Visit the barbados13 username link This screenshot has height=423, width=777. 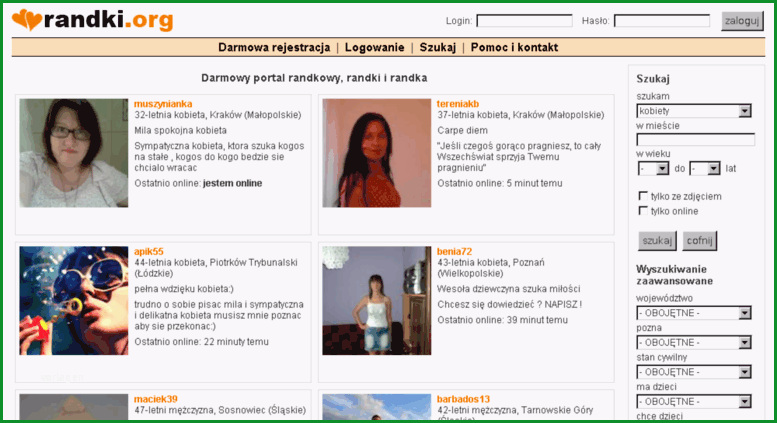click(x=463, y=399)
